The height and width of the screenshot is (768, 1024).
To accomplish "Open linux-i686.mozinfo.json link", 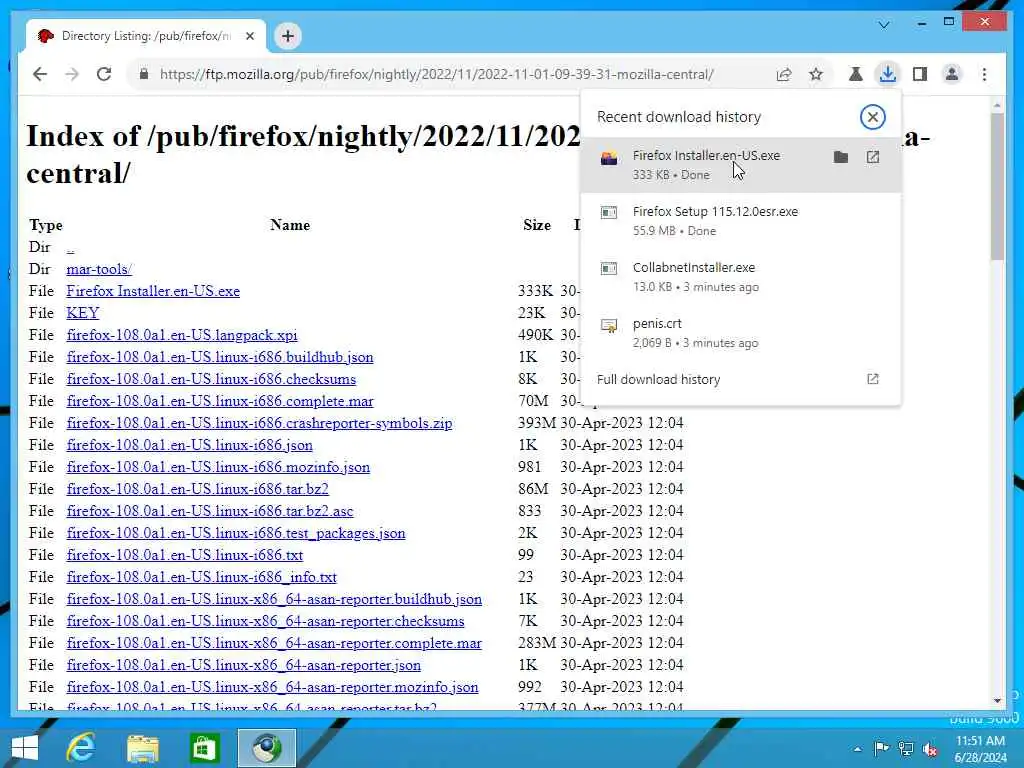I will [x=218, y=467].
